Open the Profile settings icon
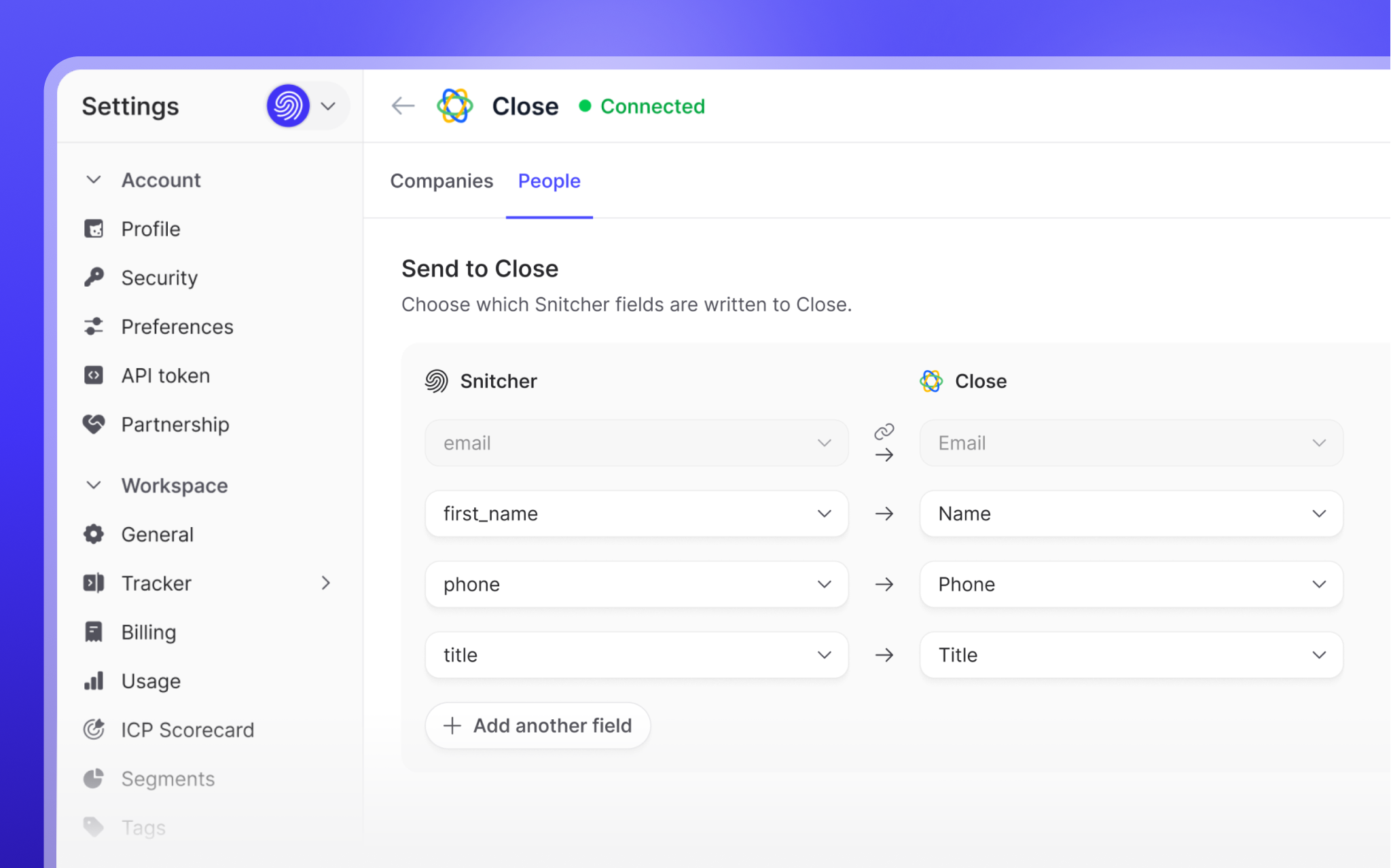This screenshot has height=868, width=1391. 94,229
